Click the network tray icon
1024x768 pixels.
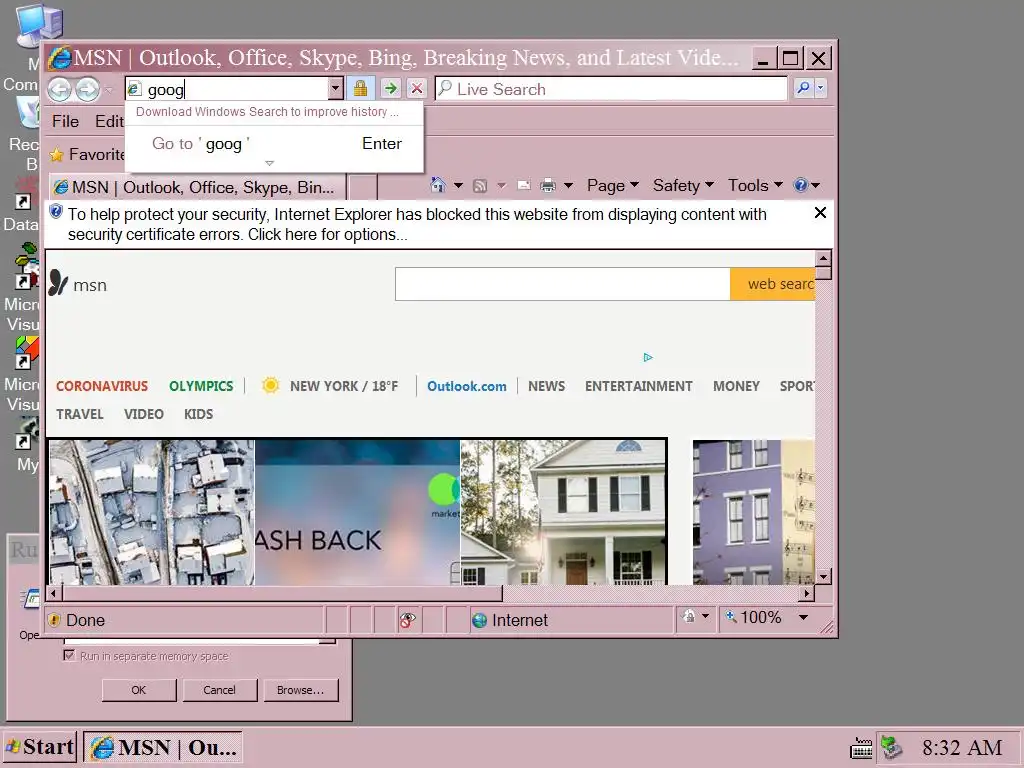coord(891,747)
